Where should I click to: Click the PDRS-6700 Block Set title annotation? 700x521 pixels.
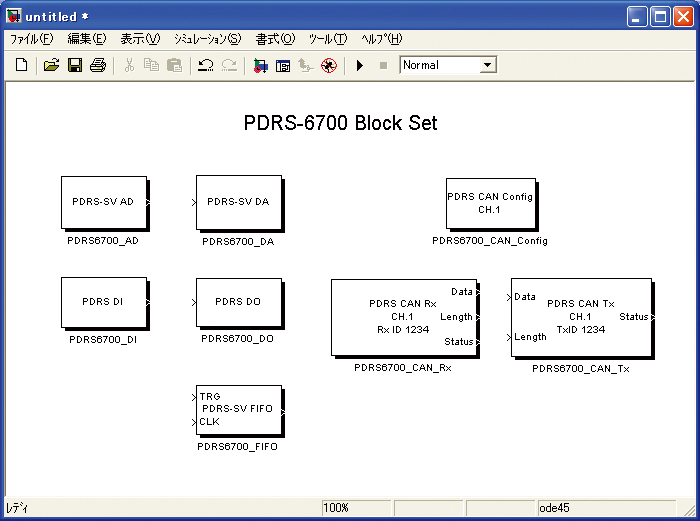[x=340, y=123]
